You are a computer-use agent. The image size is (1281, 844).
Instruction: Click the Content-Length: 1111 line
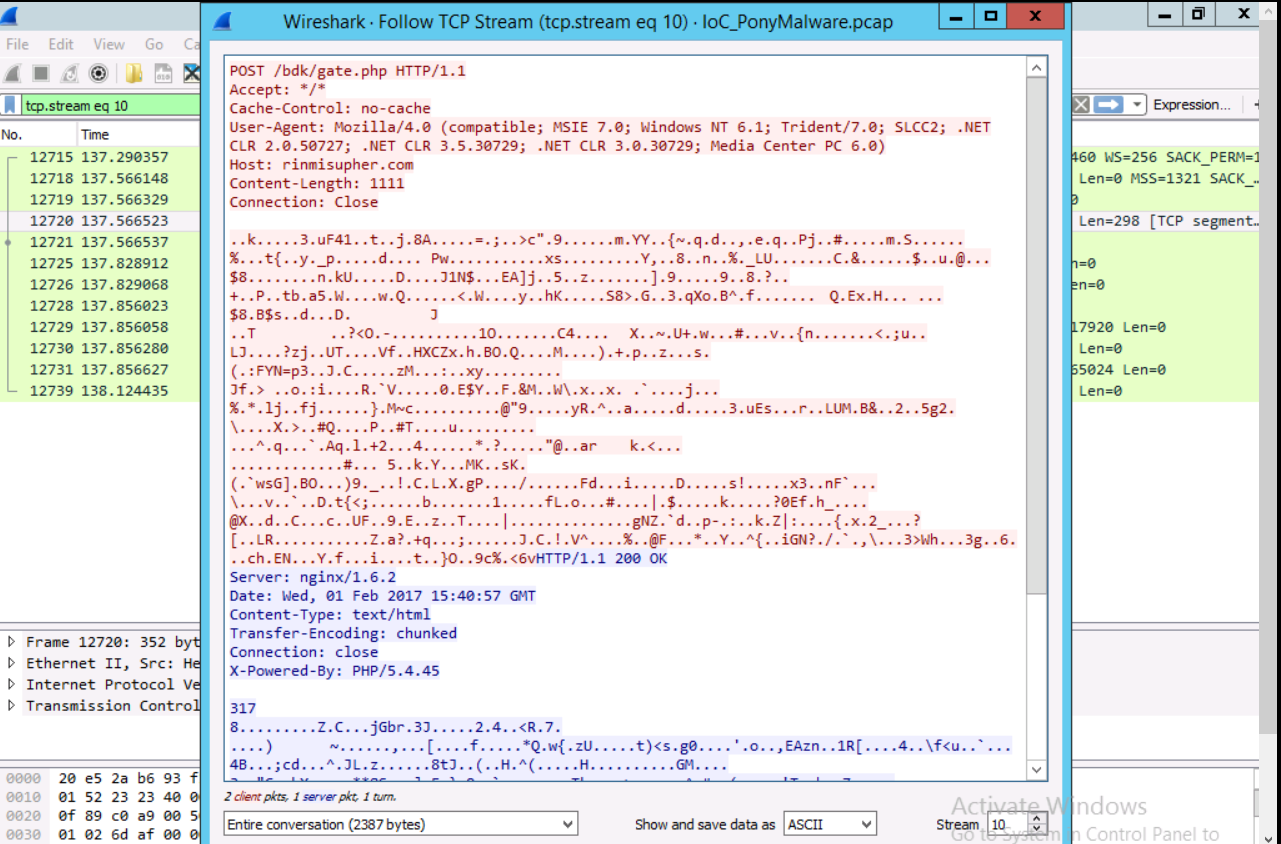pos(317,183)
